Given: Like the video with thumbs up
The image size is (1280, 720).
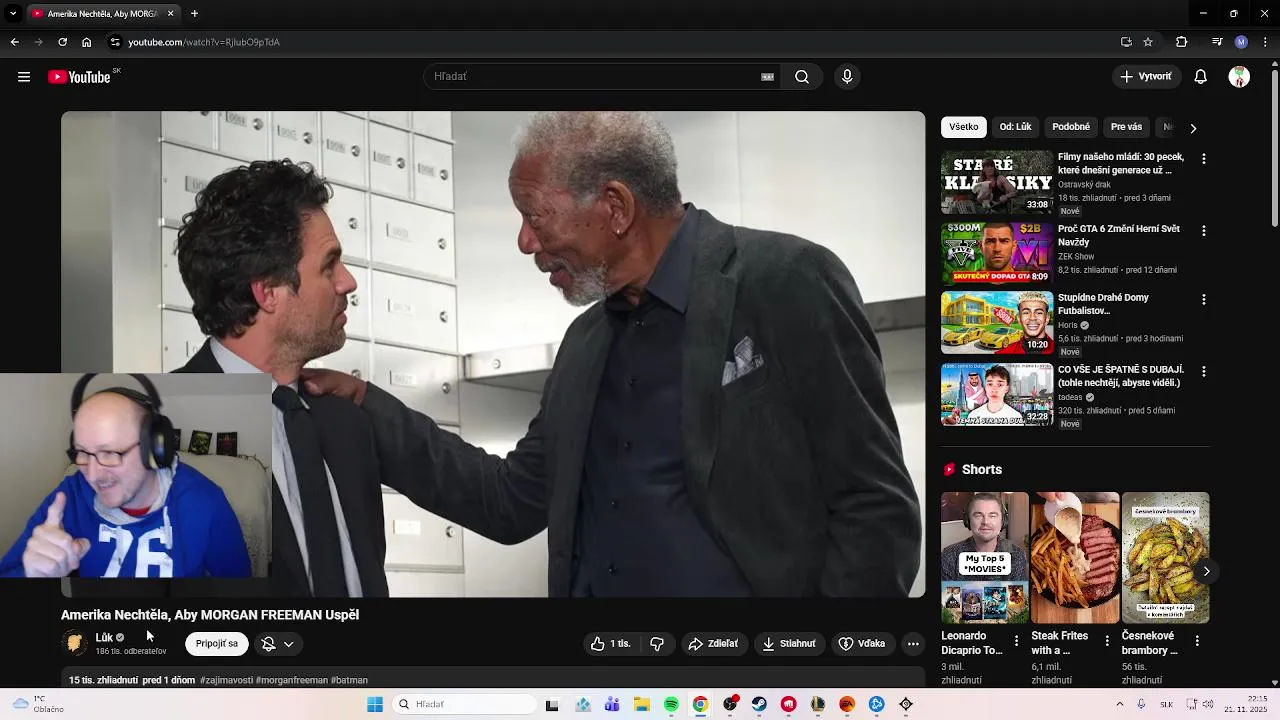Looking at the screenshot, I should point(610,644).
